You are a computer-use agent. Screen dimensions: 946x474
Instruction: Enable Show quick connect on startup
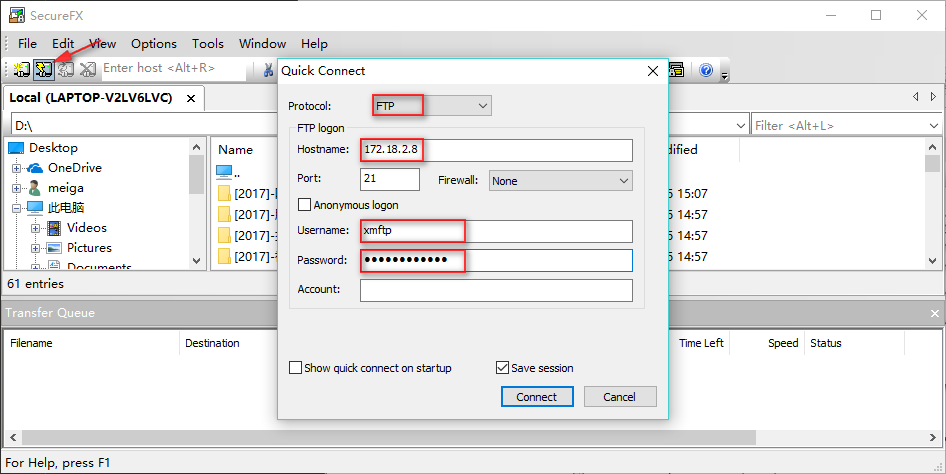pos(296,368)
